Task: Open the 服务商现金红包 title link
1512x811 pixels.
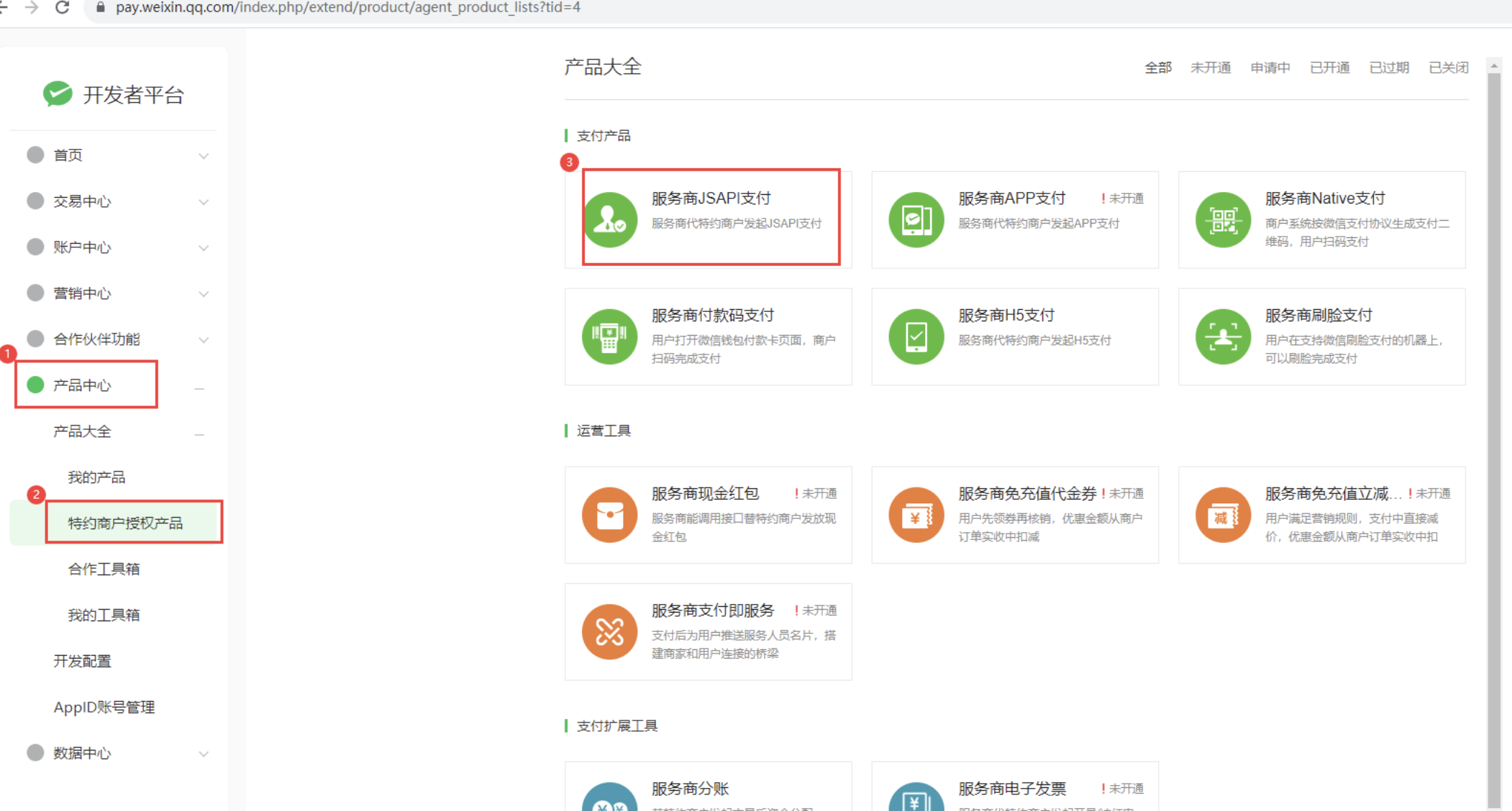Action: pyautogui.click(x=706, y=493)
